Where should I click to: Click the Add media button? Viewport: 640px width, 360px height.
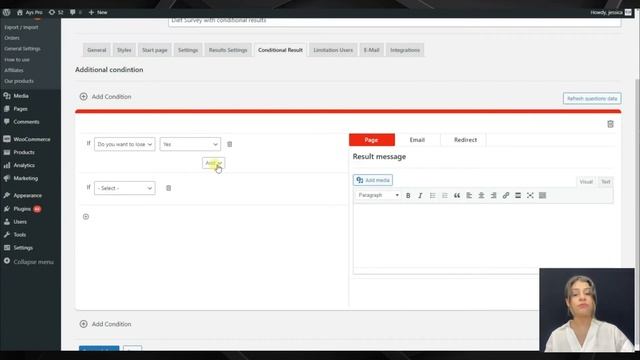[373, 180]
